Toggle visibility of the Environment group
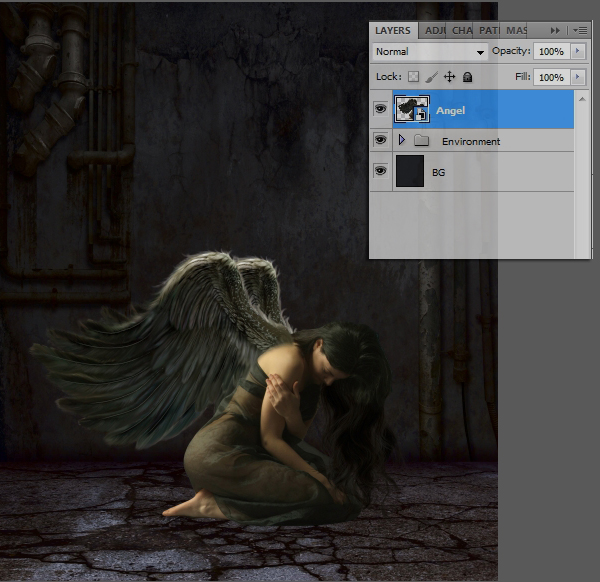 click(x=380, y=141)
